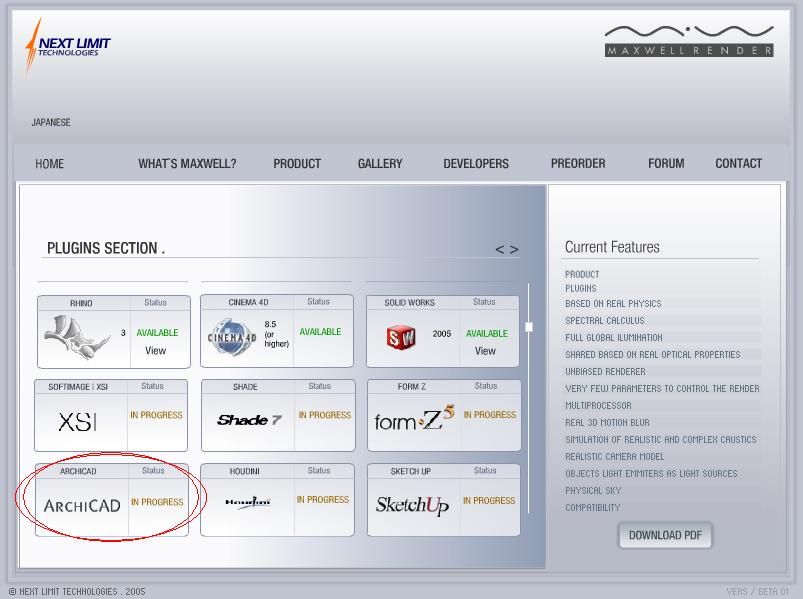803x599 pixels.
Task: Click AVAILABLE status for Cinema 4D
Action: (x=320, y=332)
